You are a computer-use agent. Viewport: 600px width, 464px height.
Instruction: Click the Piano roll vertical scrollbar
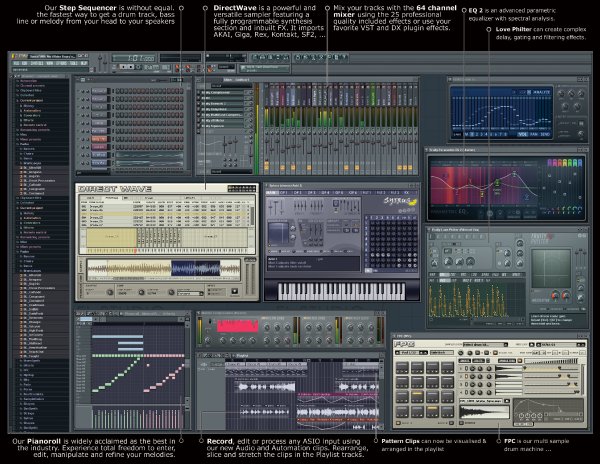click(187, 360)
